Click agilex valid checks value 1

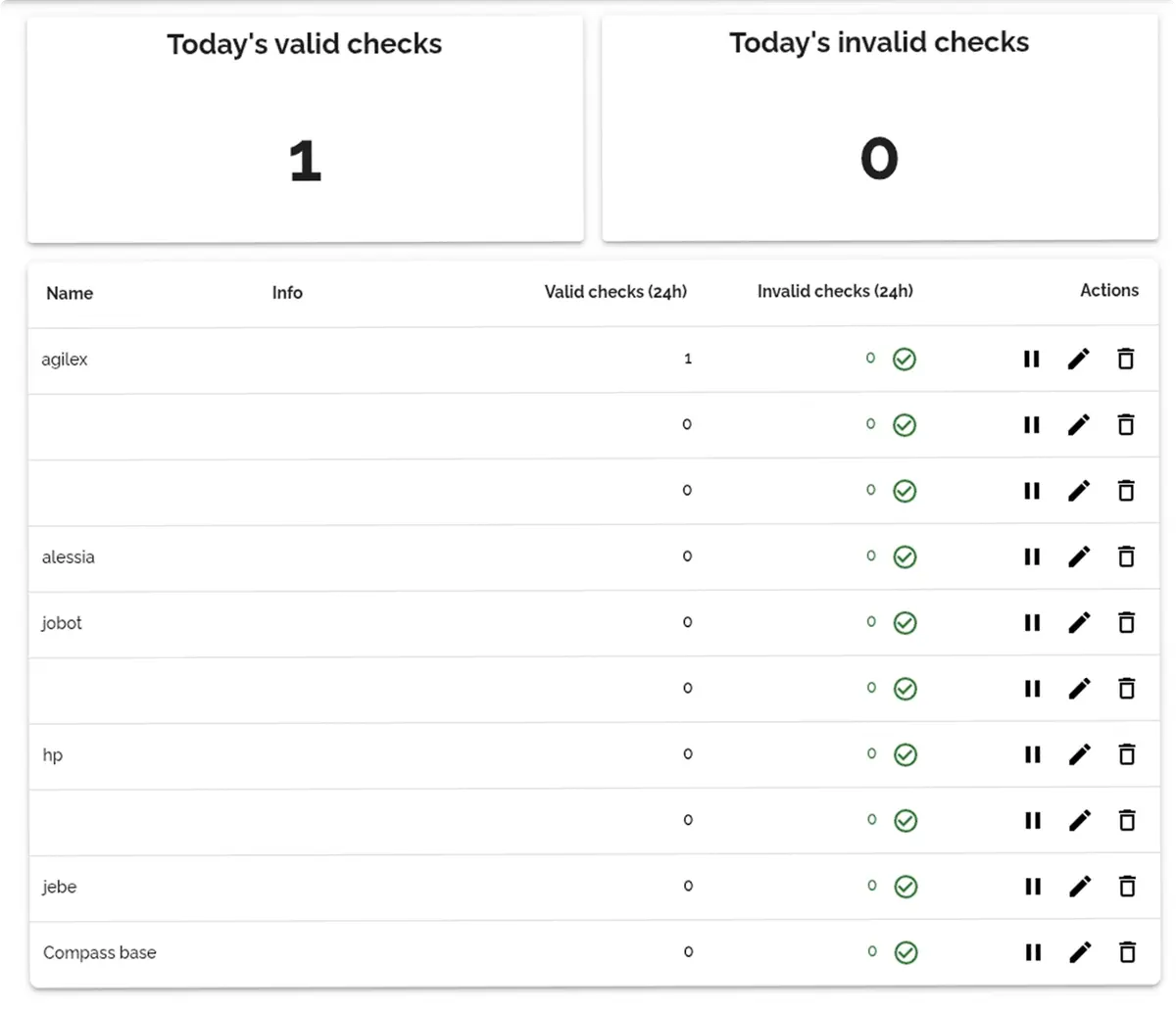coord(688,359)
